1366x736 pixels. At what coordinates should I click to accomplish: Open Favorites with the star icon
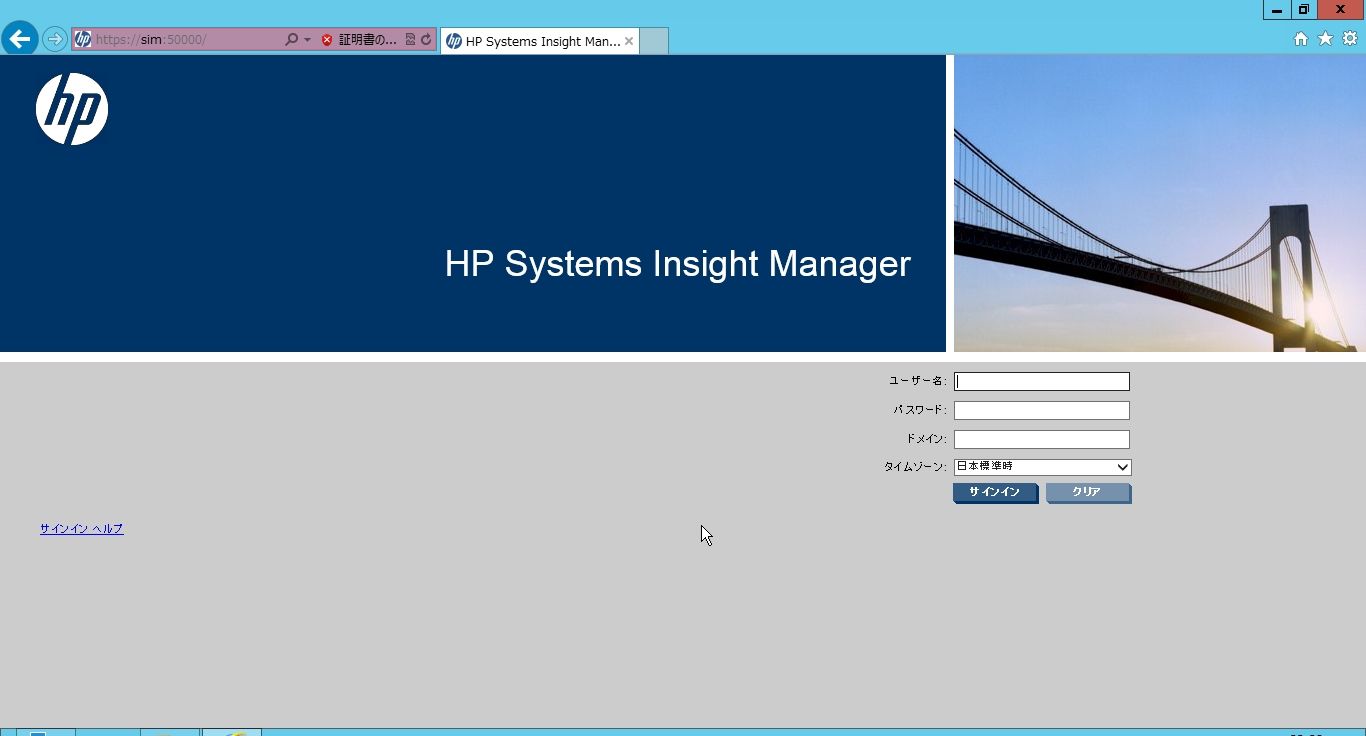(x=1326, y=39)
